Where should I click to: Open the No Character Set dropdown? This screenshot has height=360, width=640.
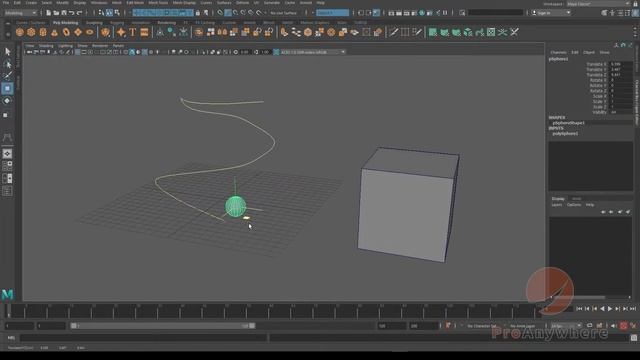(x=482, y=326)
